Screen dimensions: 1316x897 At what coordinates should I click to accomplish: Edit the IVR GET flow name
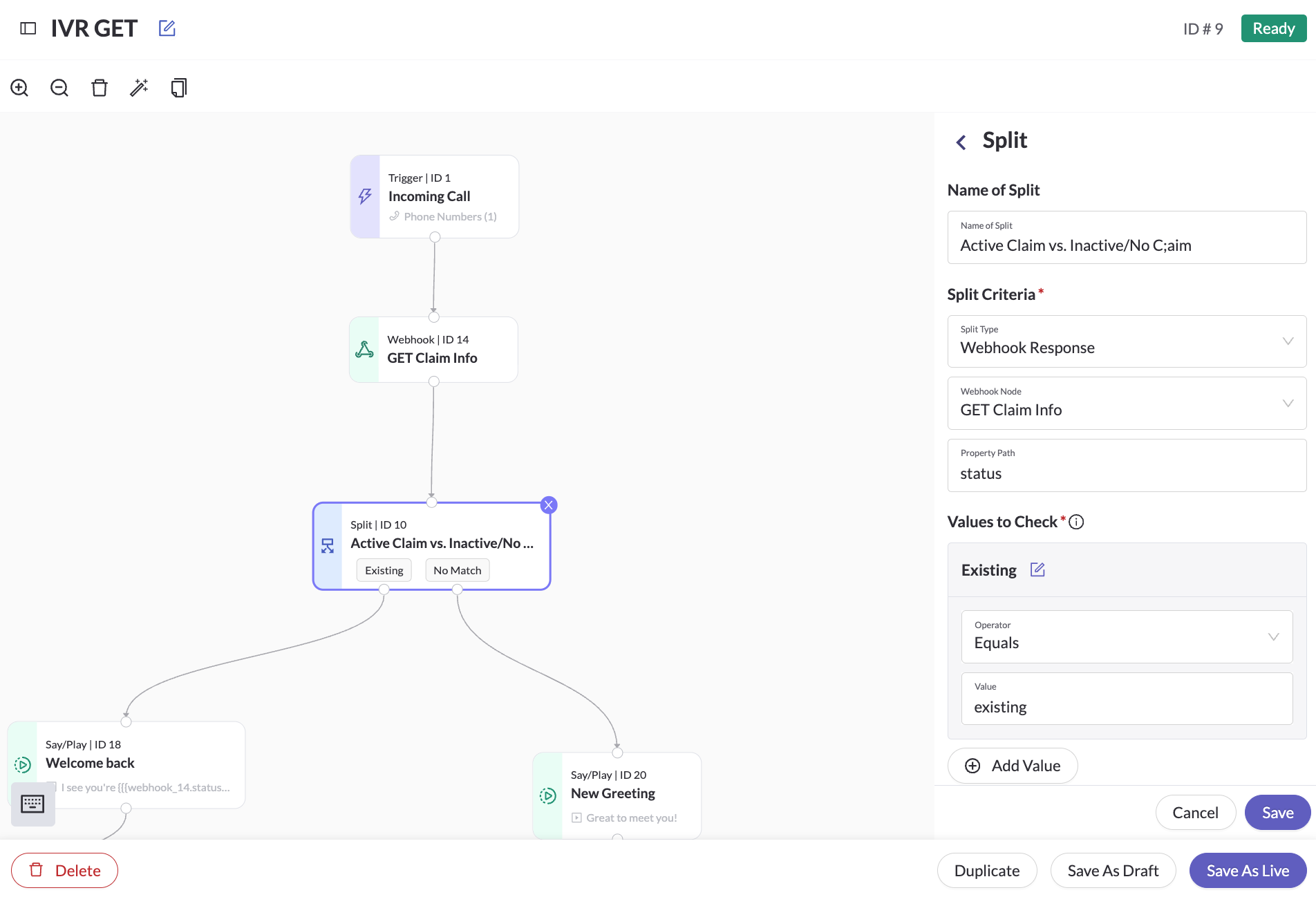167,28
